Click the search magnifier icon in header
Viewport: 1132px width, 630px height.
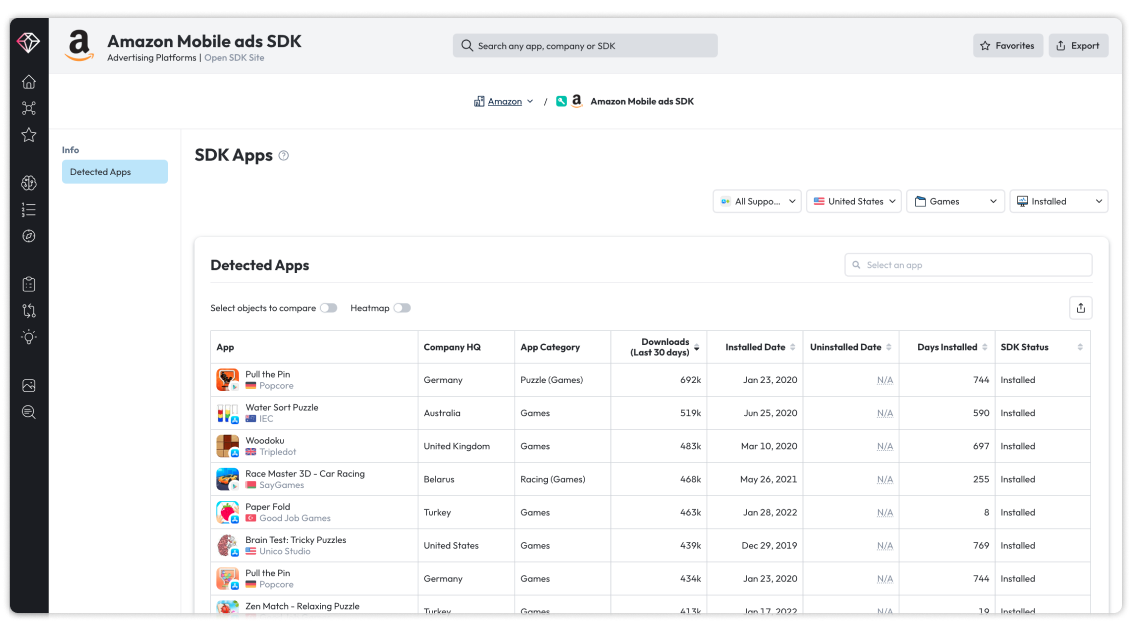467,45
